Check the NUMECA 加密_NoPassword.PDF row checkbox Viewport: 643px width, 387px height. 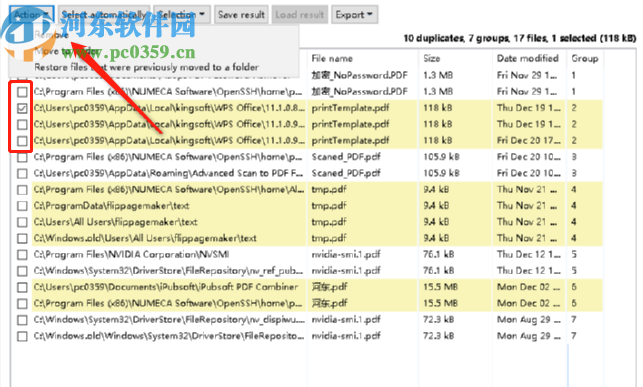pos(22,92)
